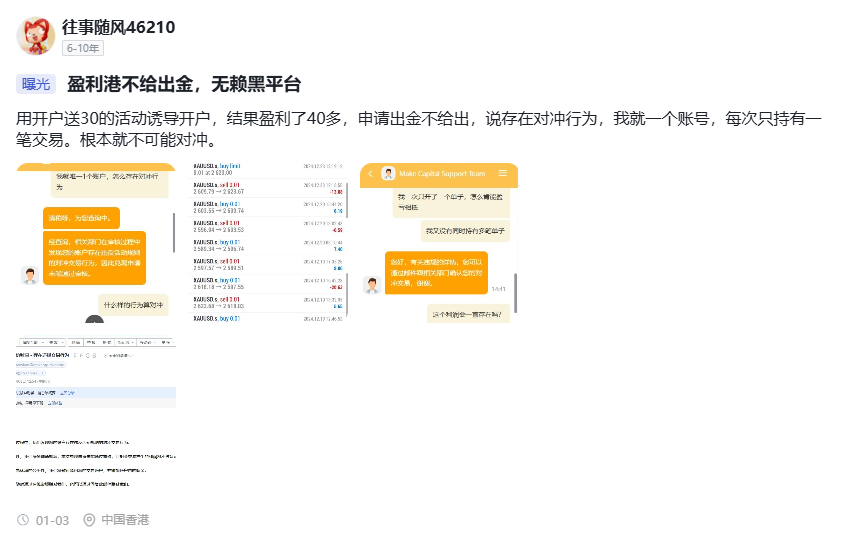
Task: Click the 01-03 post date
Action: tap(52, 520)
